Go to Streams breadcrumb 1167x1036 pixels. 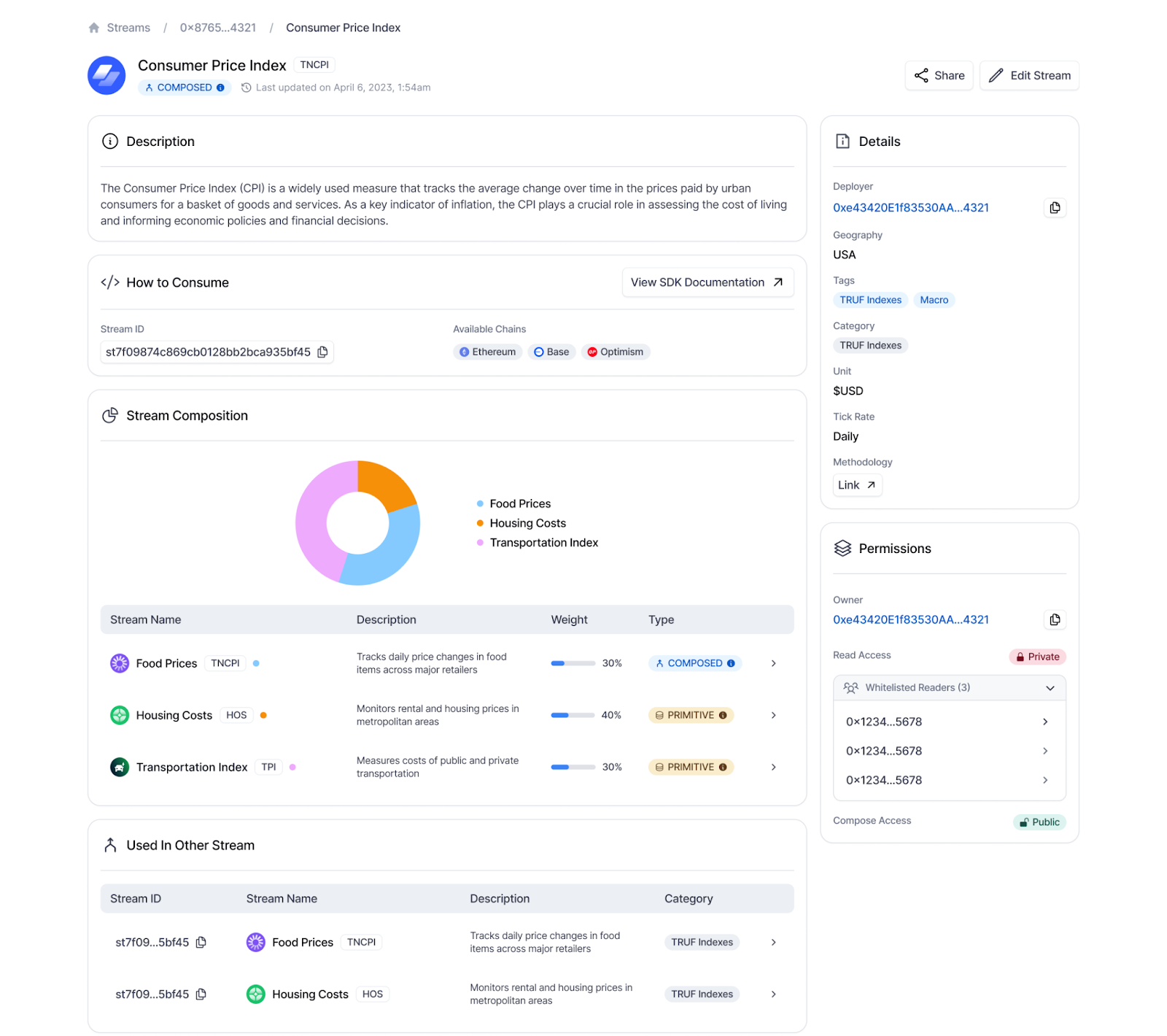click(128, 28)
